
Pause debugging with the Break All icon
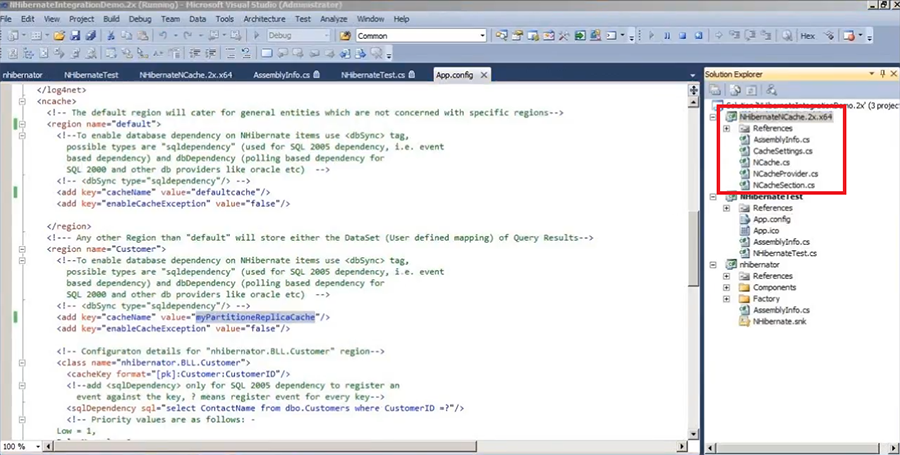(x=667, y=36)
